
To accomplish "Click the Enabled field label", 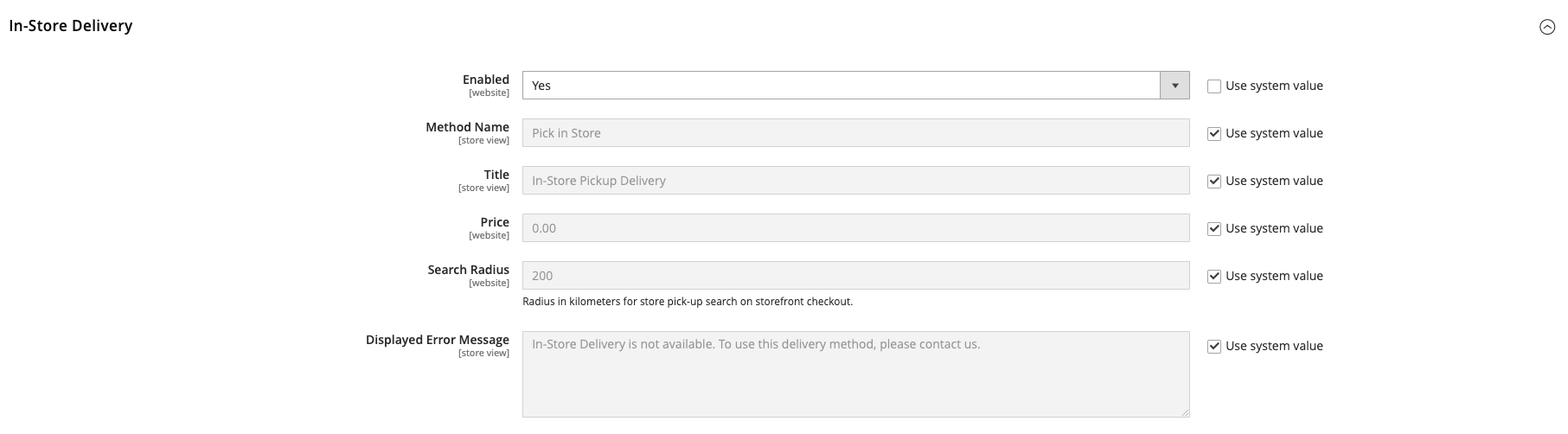I will tap(485, 80).
